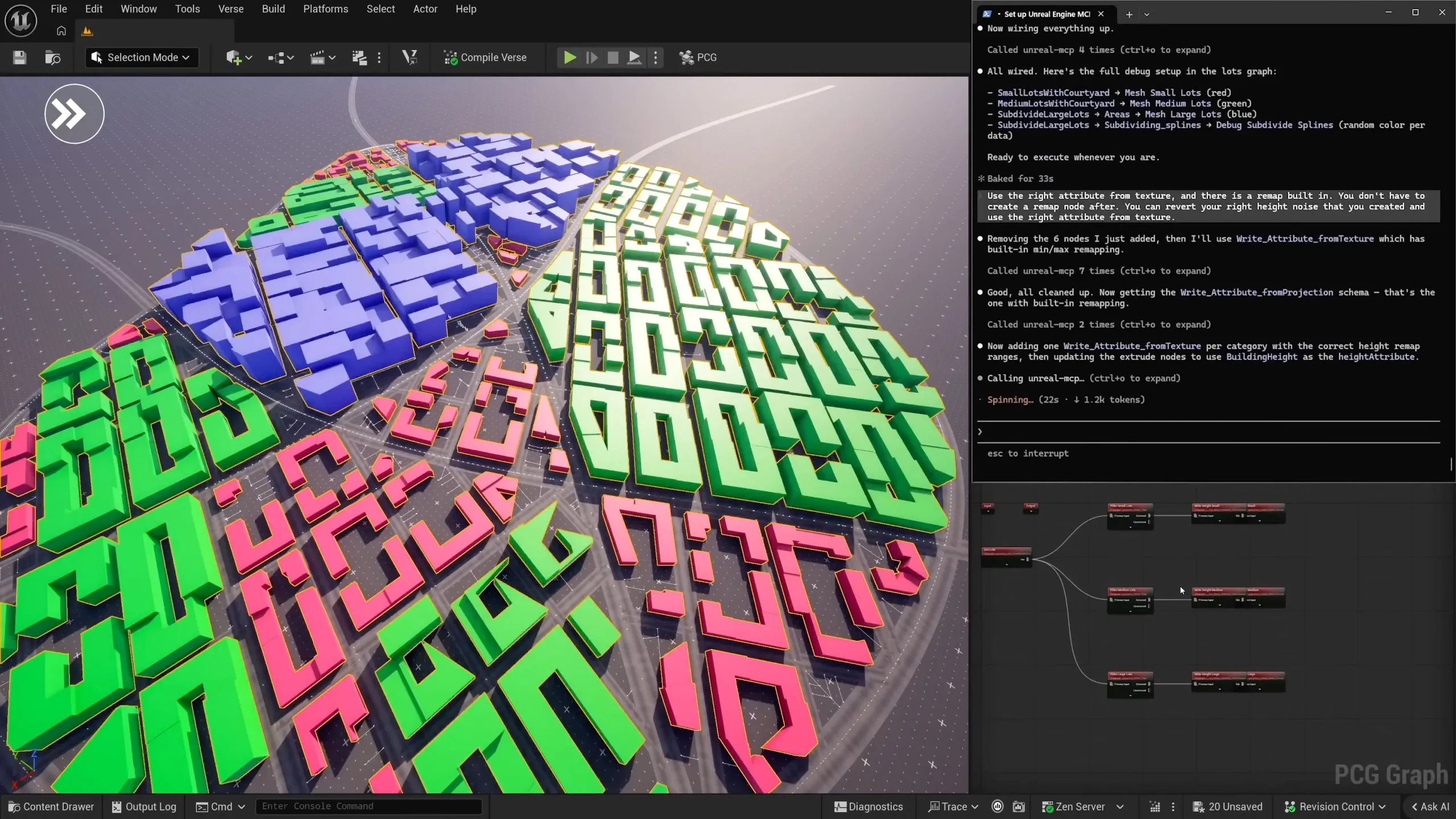
Task: Expand the Zen Server dropdown arrow
Action: (1120, 806)
